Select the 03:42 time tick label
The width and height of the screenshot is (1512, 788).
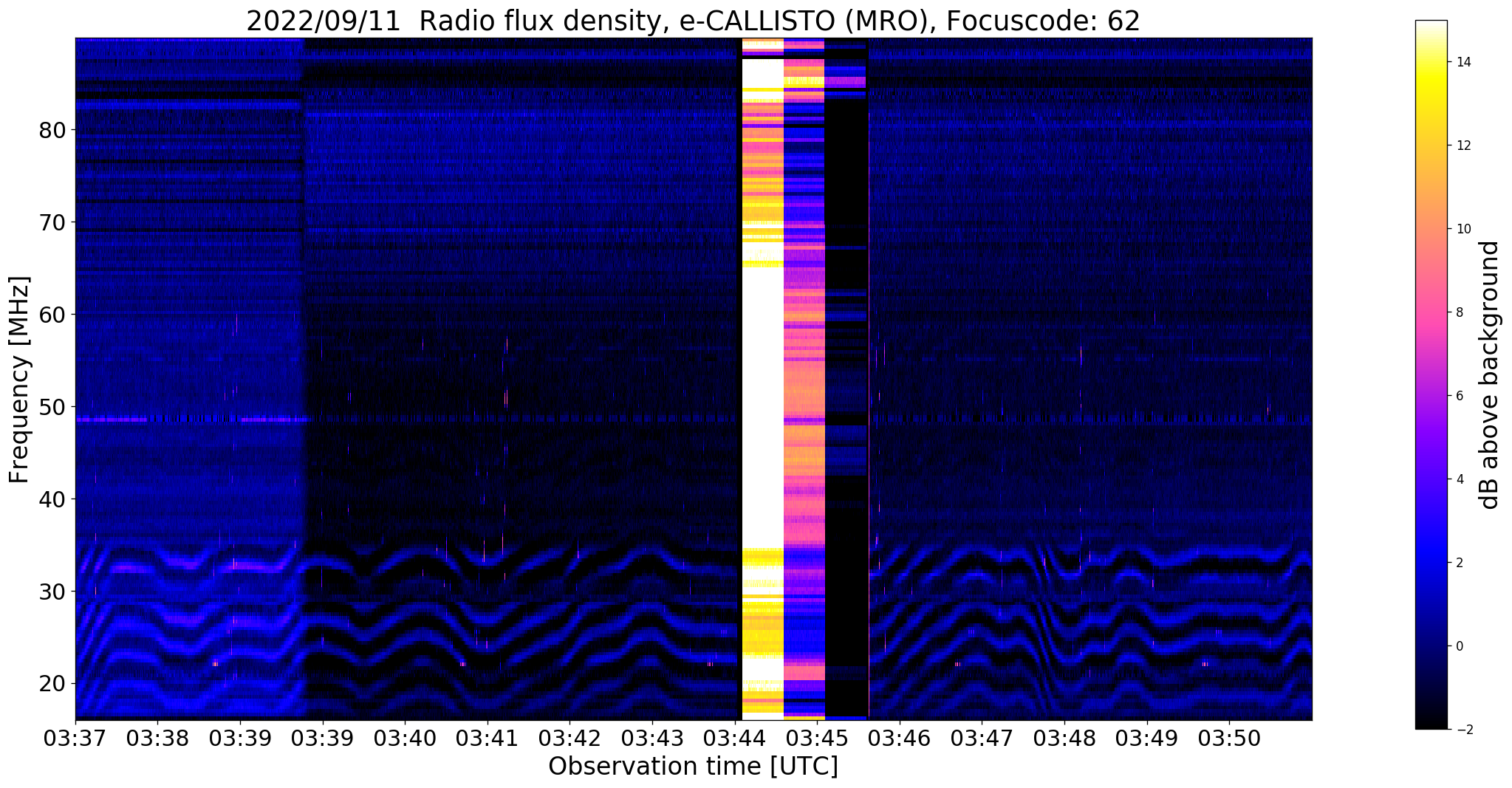coord(569,738)
